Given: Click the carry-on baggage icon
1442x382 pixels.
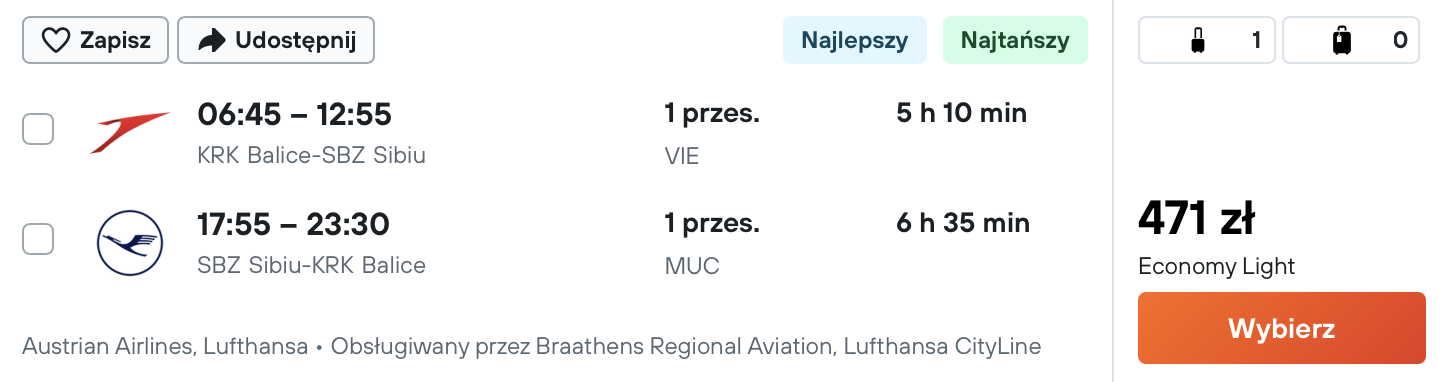Looking at the screenshot, I should click(x=1197, y=41).
